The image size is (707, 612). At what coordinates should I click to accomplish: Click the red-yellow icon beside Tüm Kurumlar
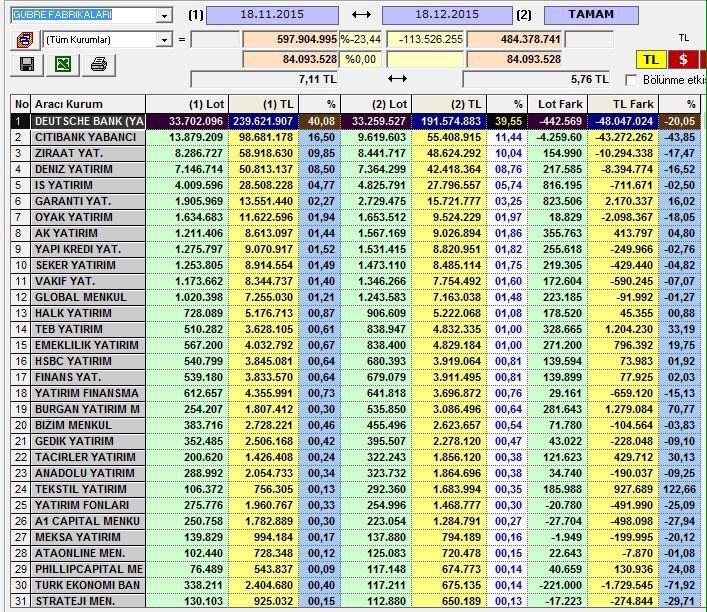(x=24, y=40)
